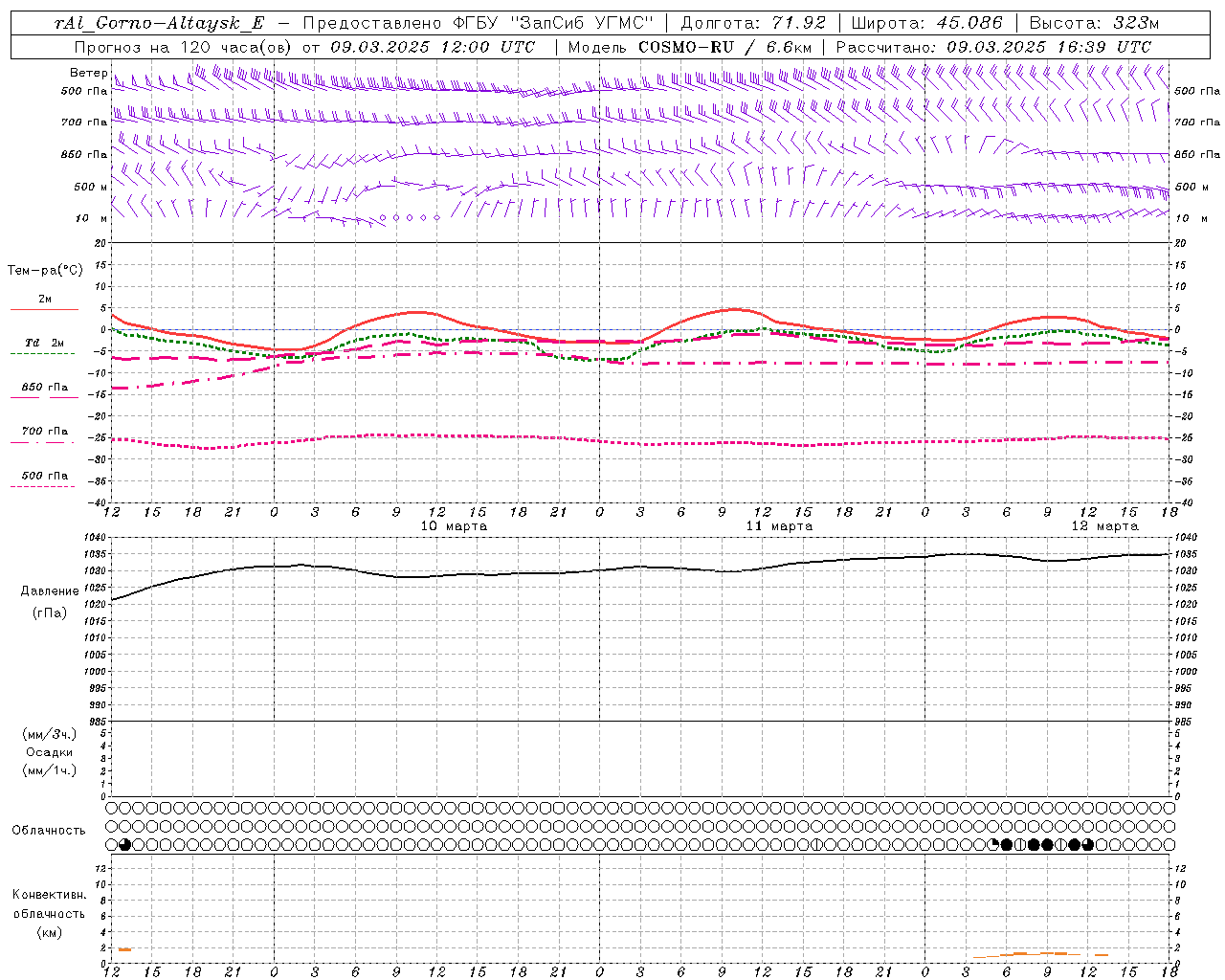Select the Td 2м dew point legend entry

(44, 343)
